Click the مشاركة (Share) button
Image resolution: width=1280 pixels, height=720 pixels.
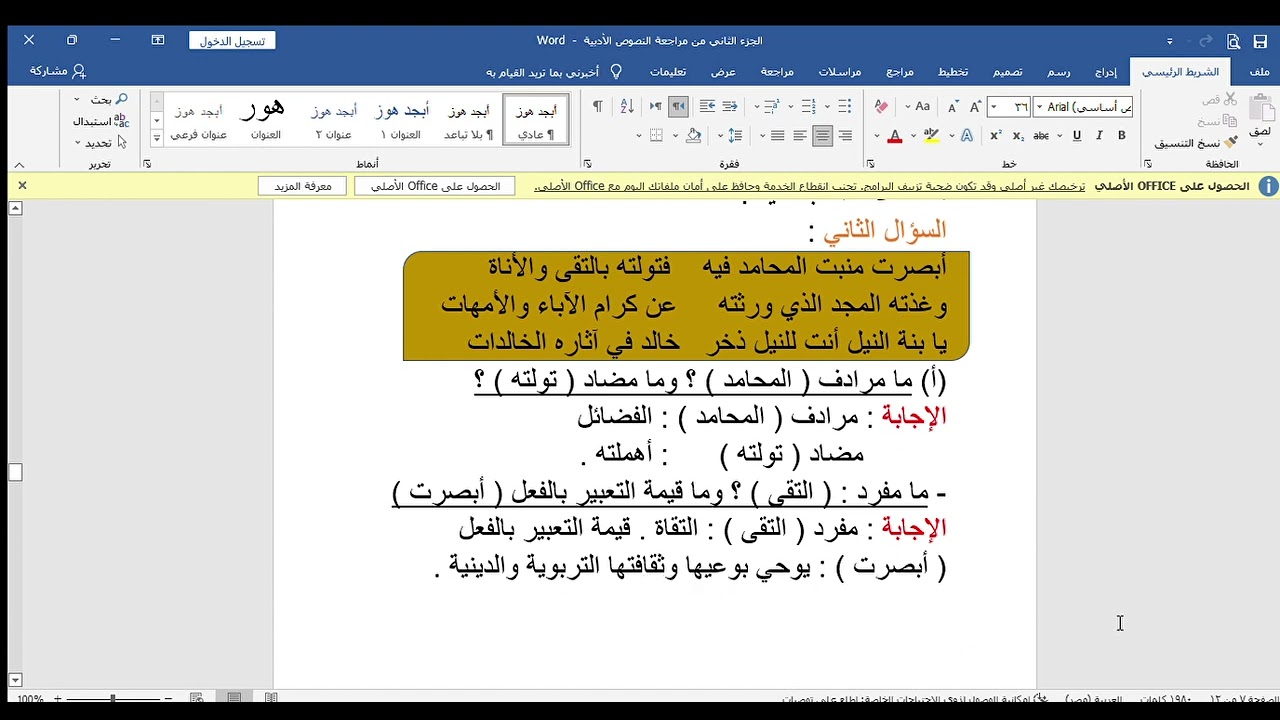58,71
